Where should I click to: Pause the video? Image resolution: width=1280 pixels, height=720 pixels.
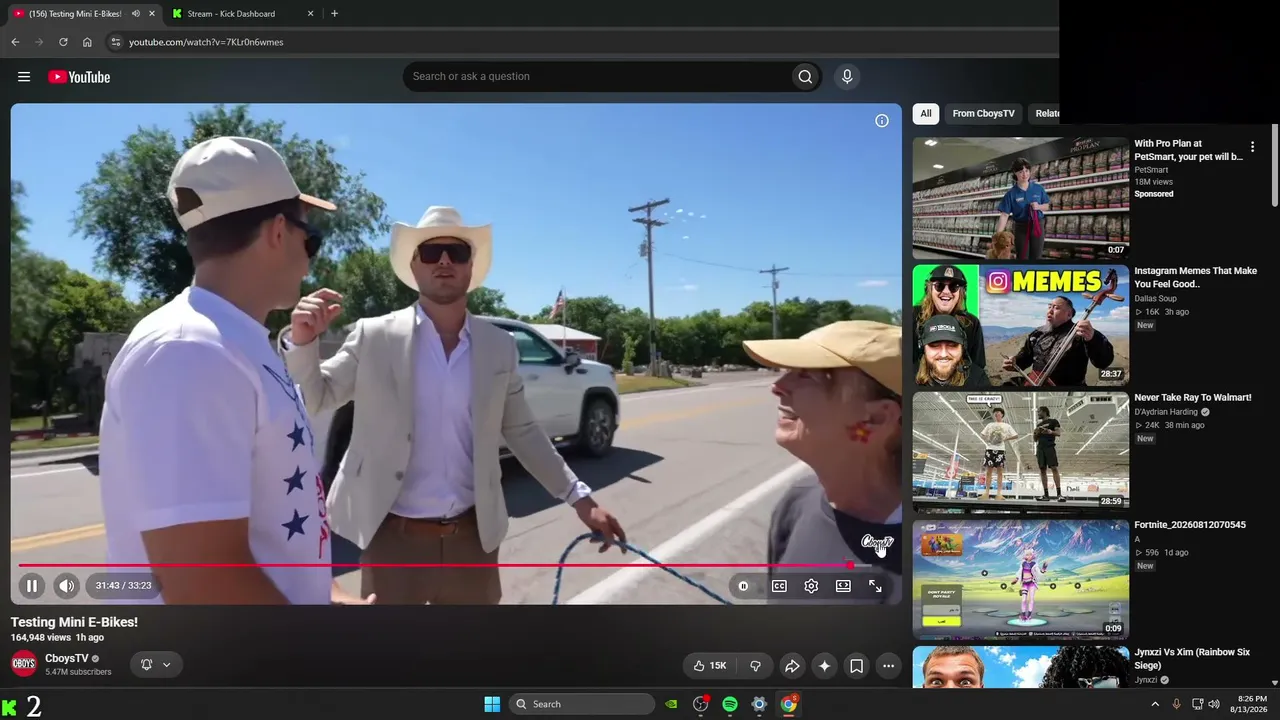coord(32,586)
